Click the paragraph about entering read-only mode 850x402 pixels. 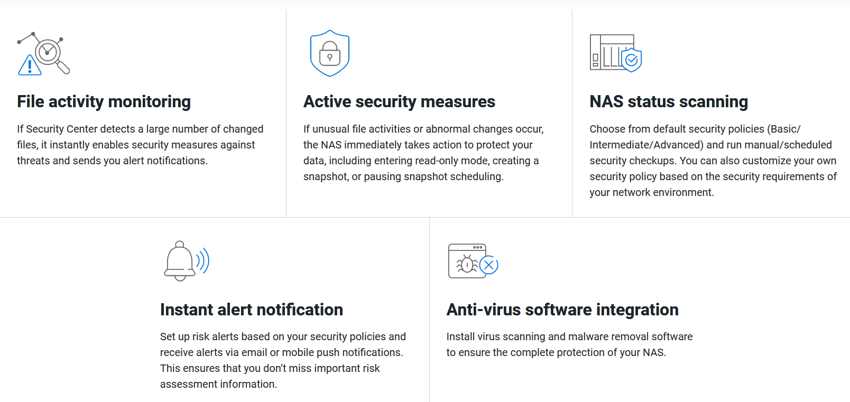(423, 153)
